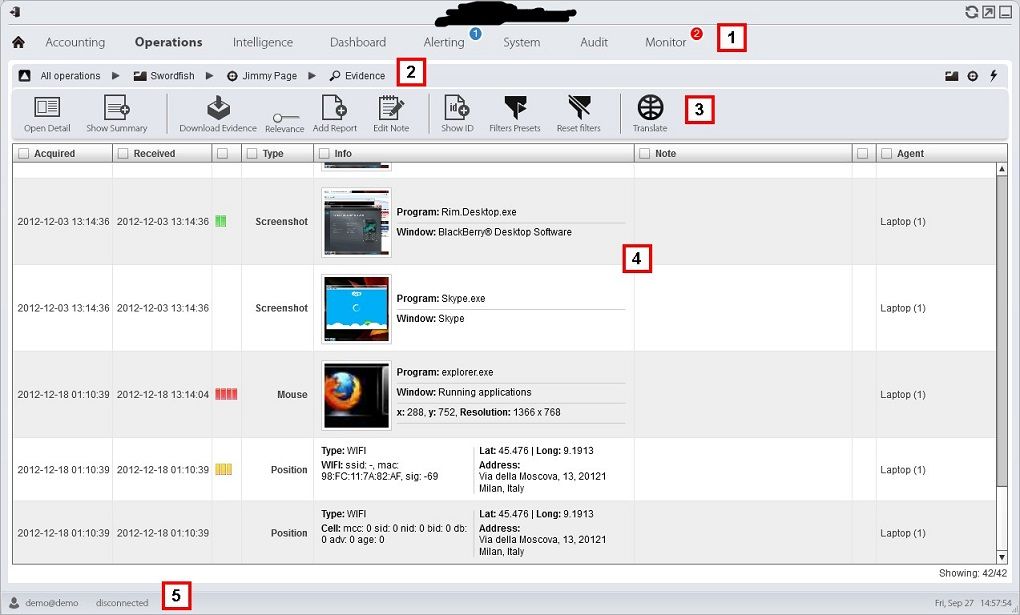
Task: Click 'Showing: 42/42' counter
Action: click(x=973, y=573)
